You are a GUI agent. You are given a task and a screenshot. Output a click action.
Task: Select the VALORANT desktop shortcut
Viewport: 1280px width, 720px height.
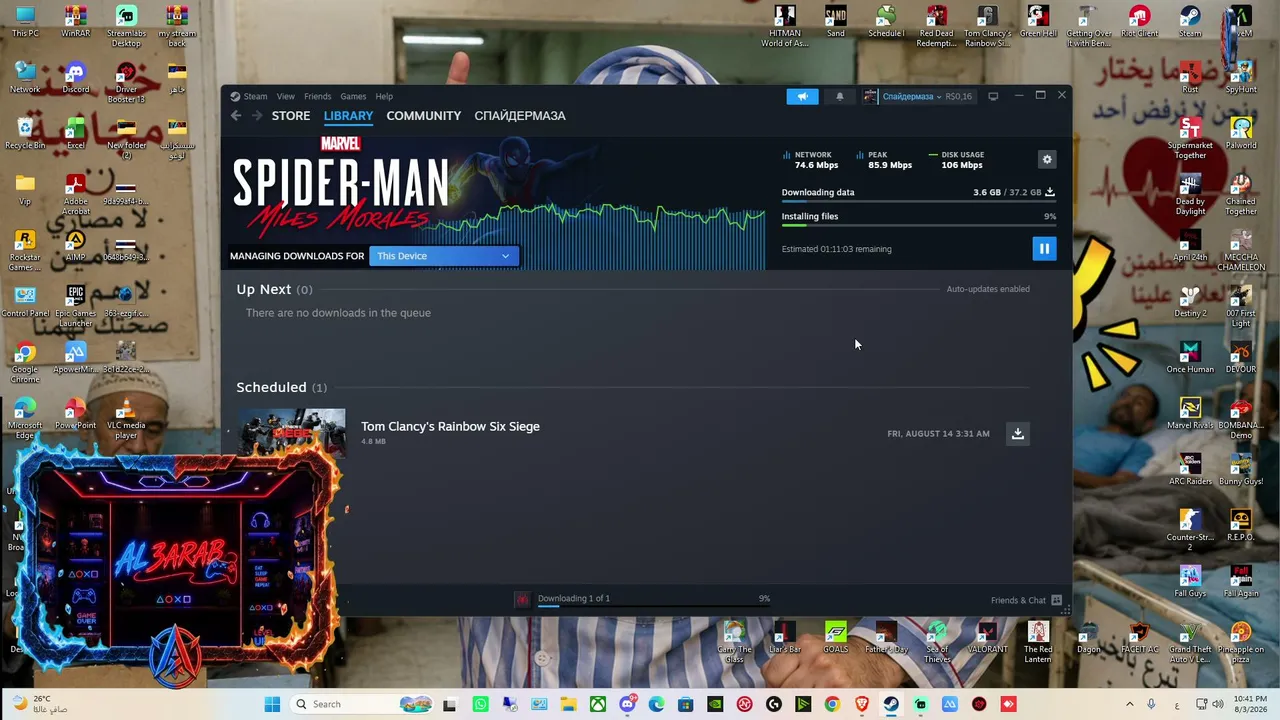tap(987, 638)
